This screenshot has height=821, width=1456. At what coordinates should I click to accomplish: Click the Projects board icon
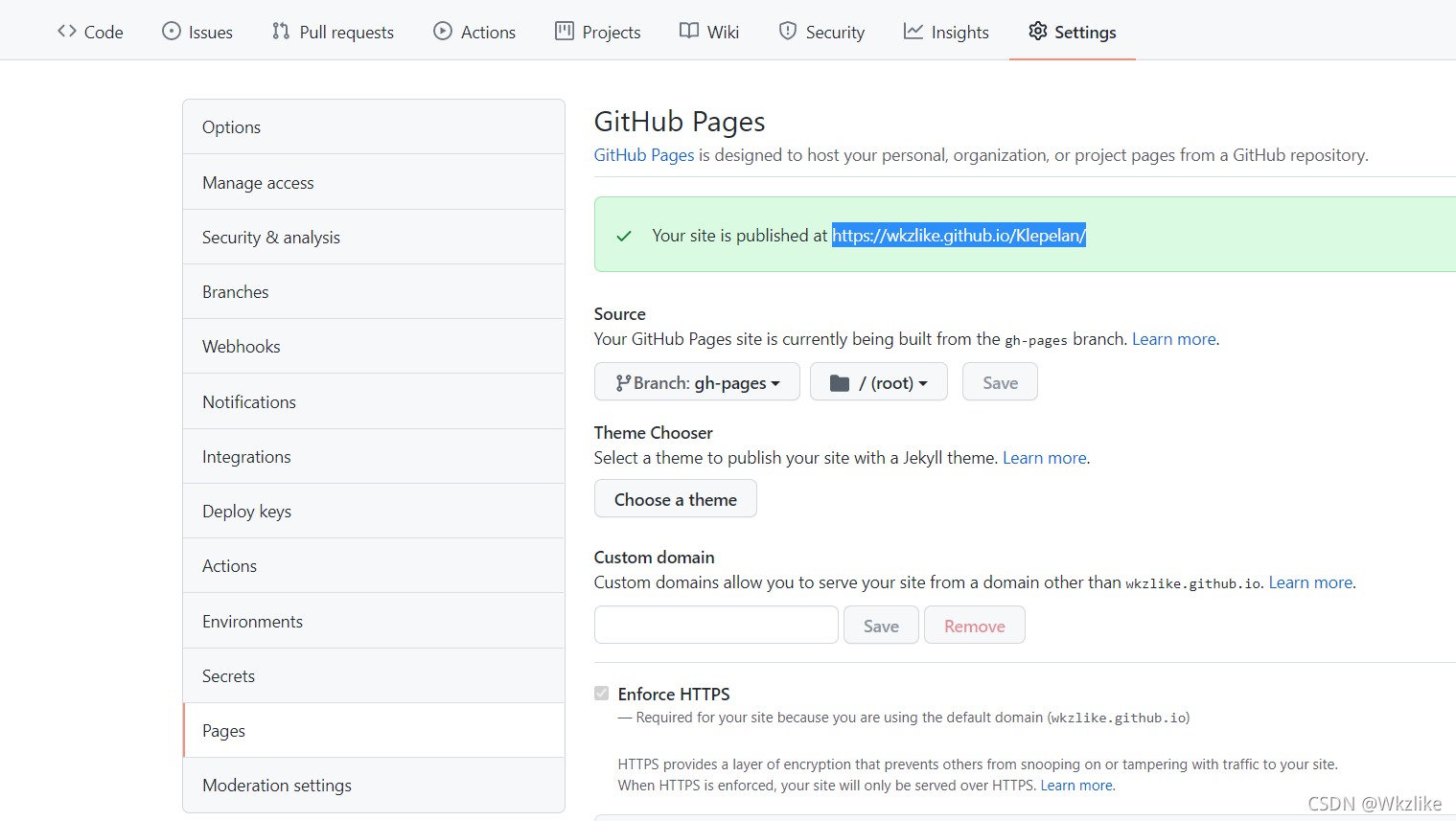[x=565, y=31]
